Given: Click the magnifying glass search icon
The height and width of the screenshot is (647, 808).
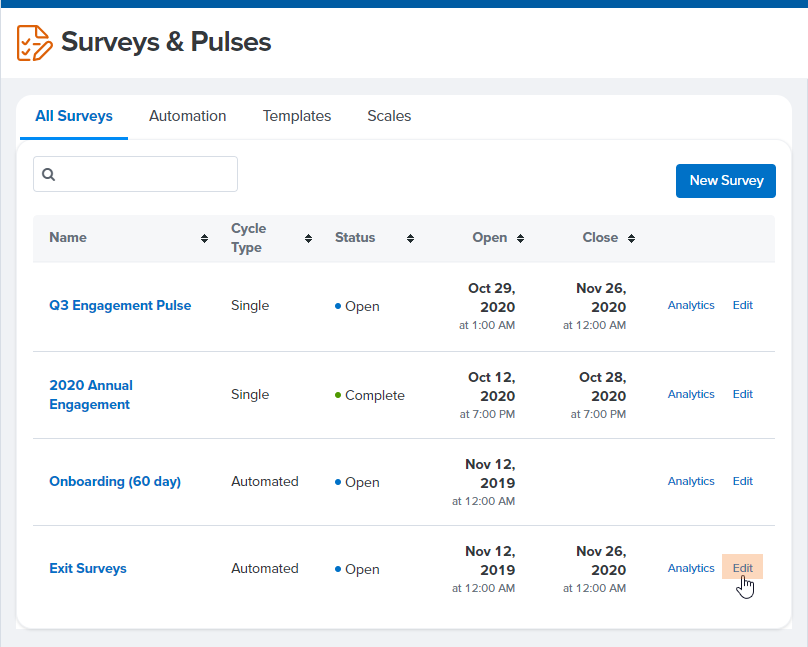Looking at the screenshot, I should pos(48,174).
